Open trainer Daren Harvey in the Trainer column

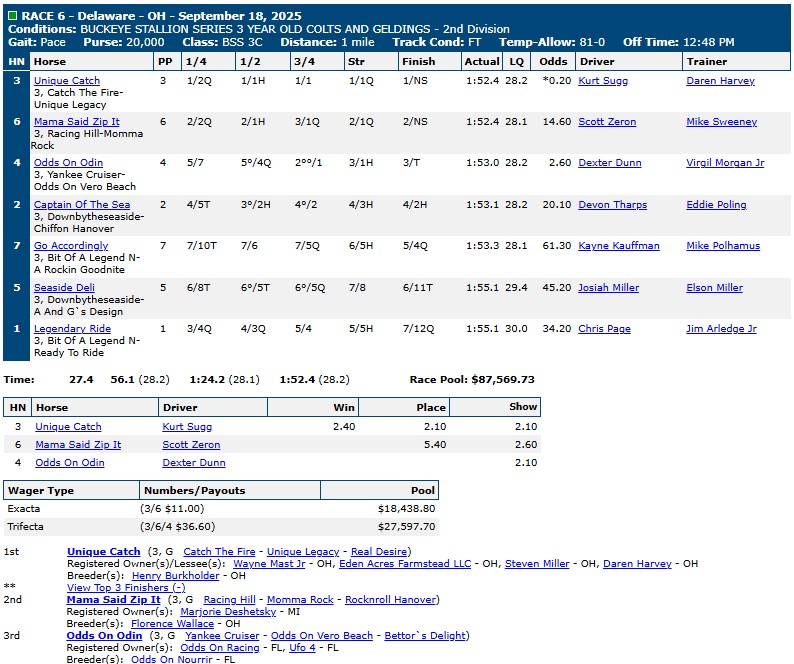coord(720,81)
